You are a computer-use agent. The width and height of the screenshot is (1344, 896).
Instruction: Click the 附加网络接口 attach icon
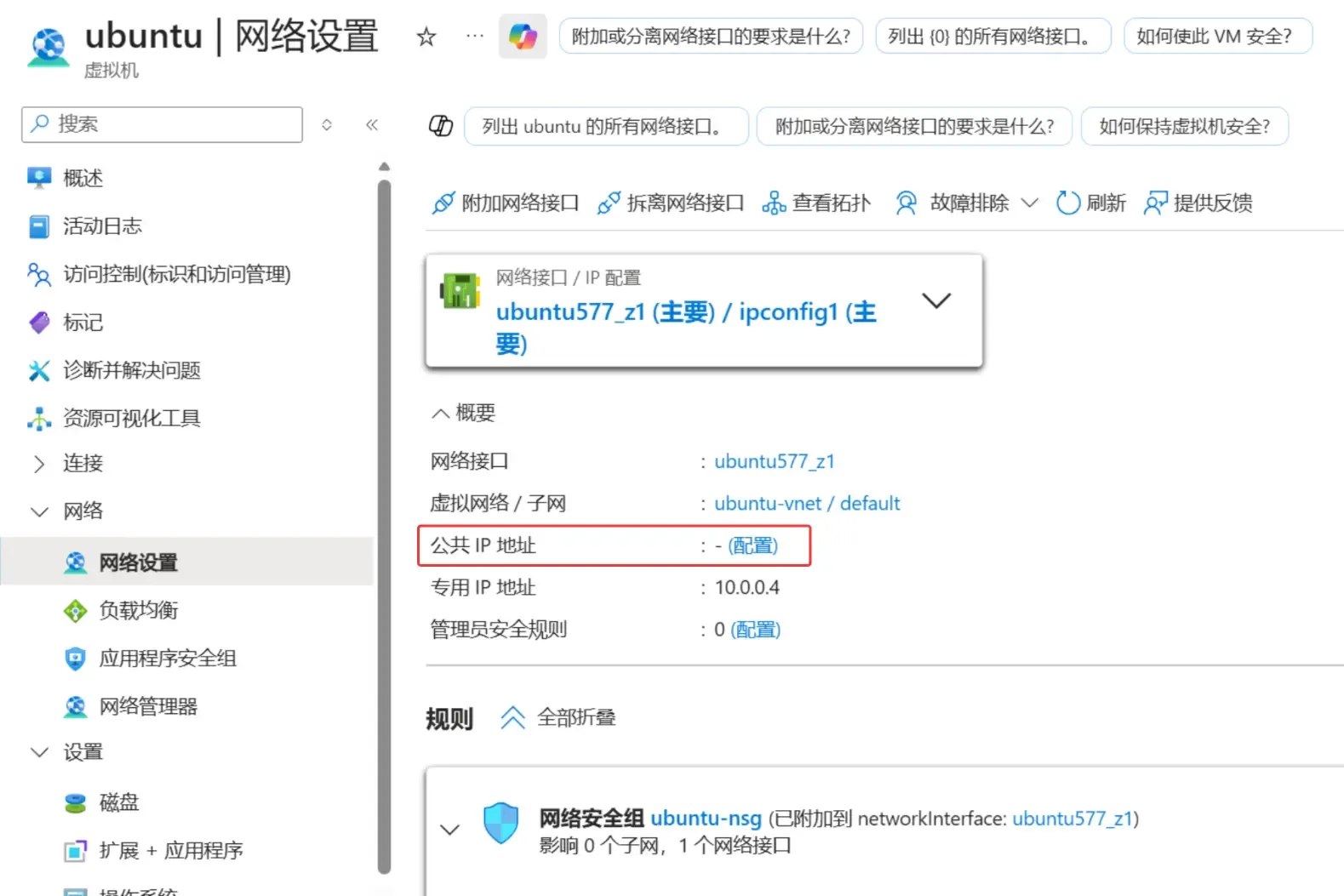(443, 203)
